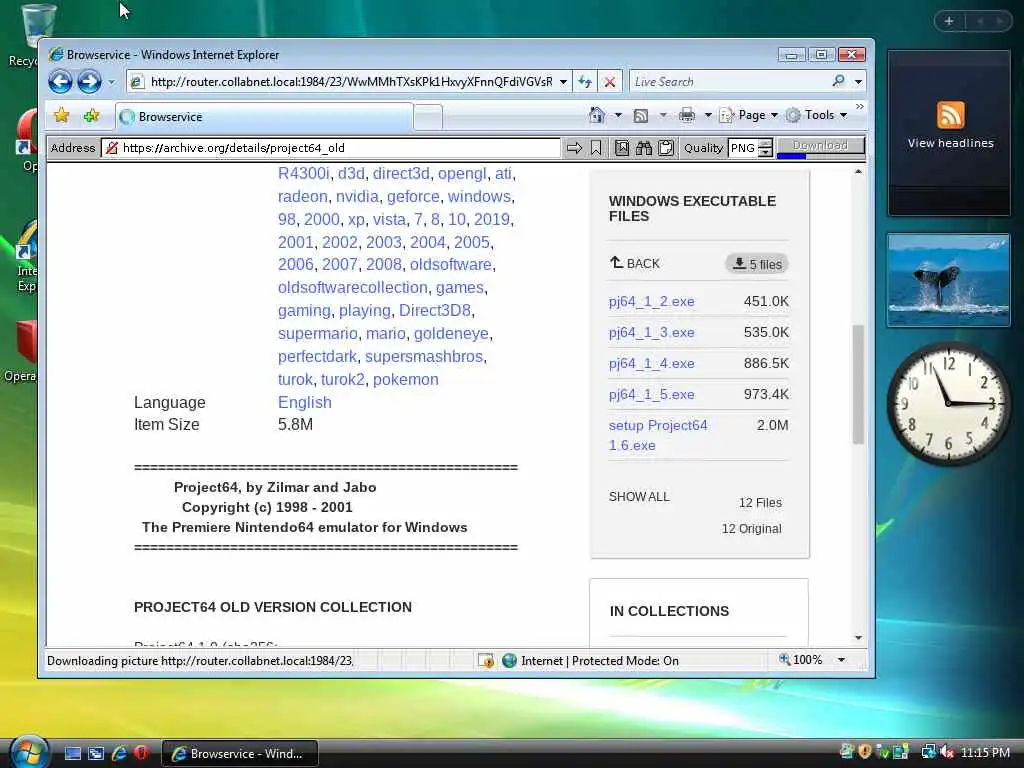Select the Browservice tab
The image size is (1024, 768).
(x=264, y=117)
